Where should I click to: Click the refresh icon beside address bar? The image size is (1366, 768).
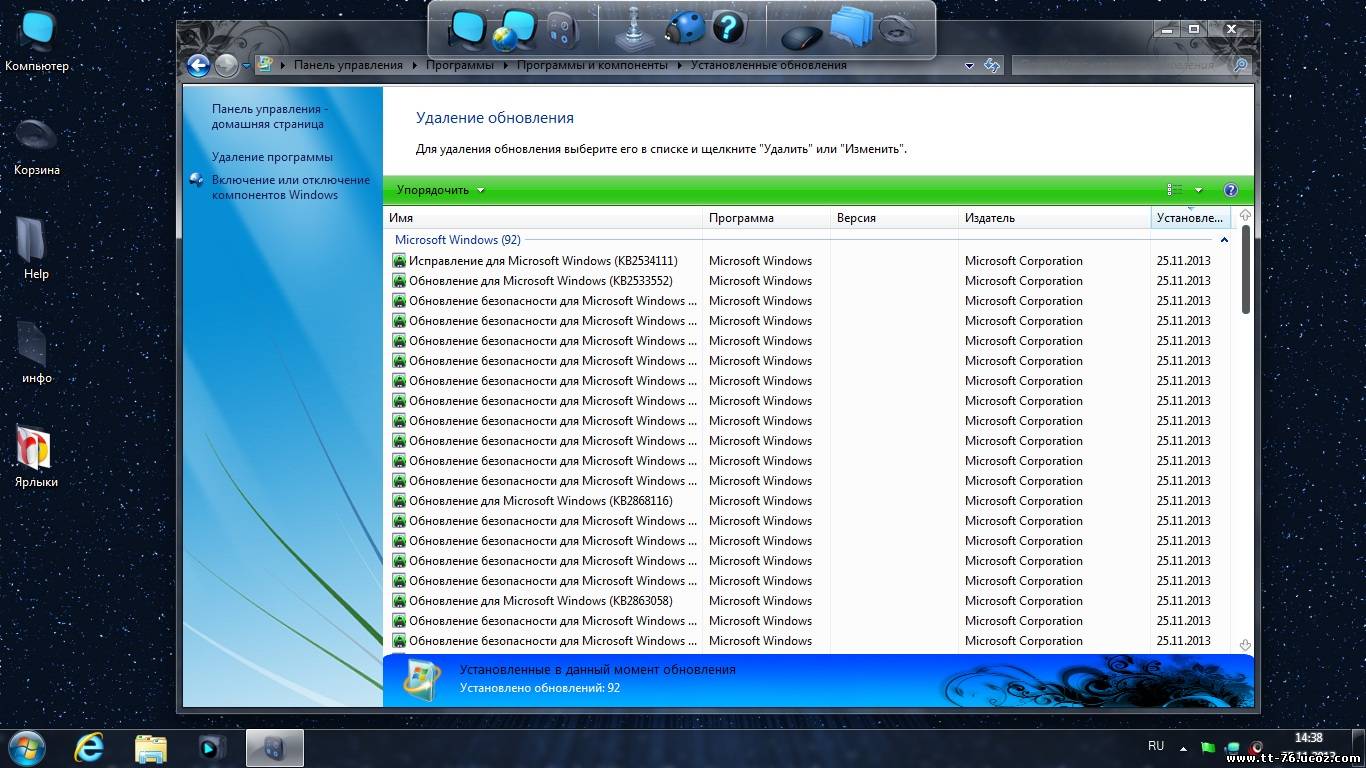992,66
